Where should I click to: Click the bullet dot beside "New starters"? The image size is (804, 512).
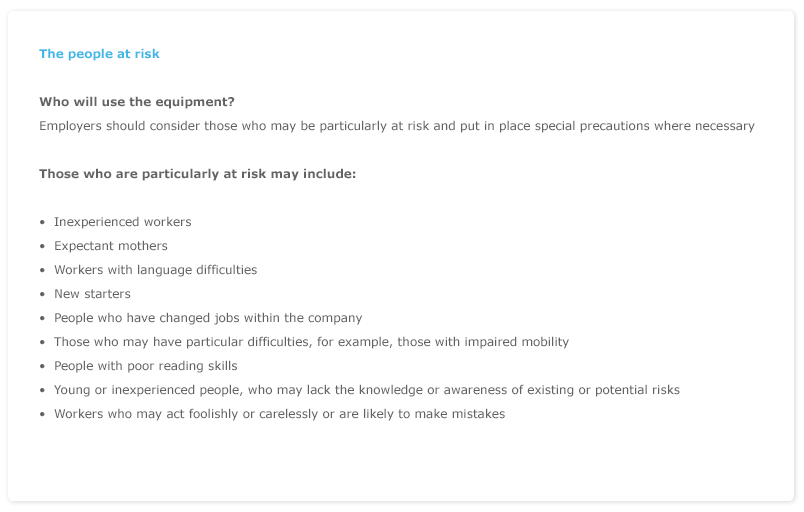pyautogui.click(x=42, y=295)
